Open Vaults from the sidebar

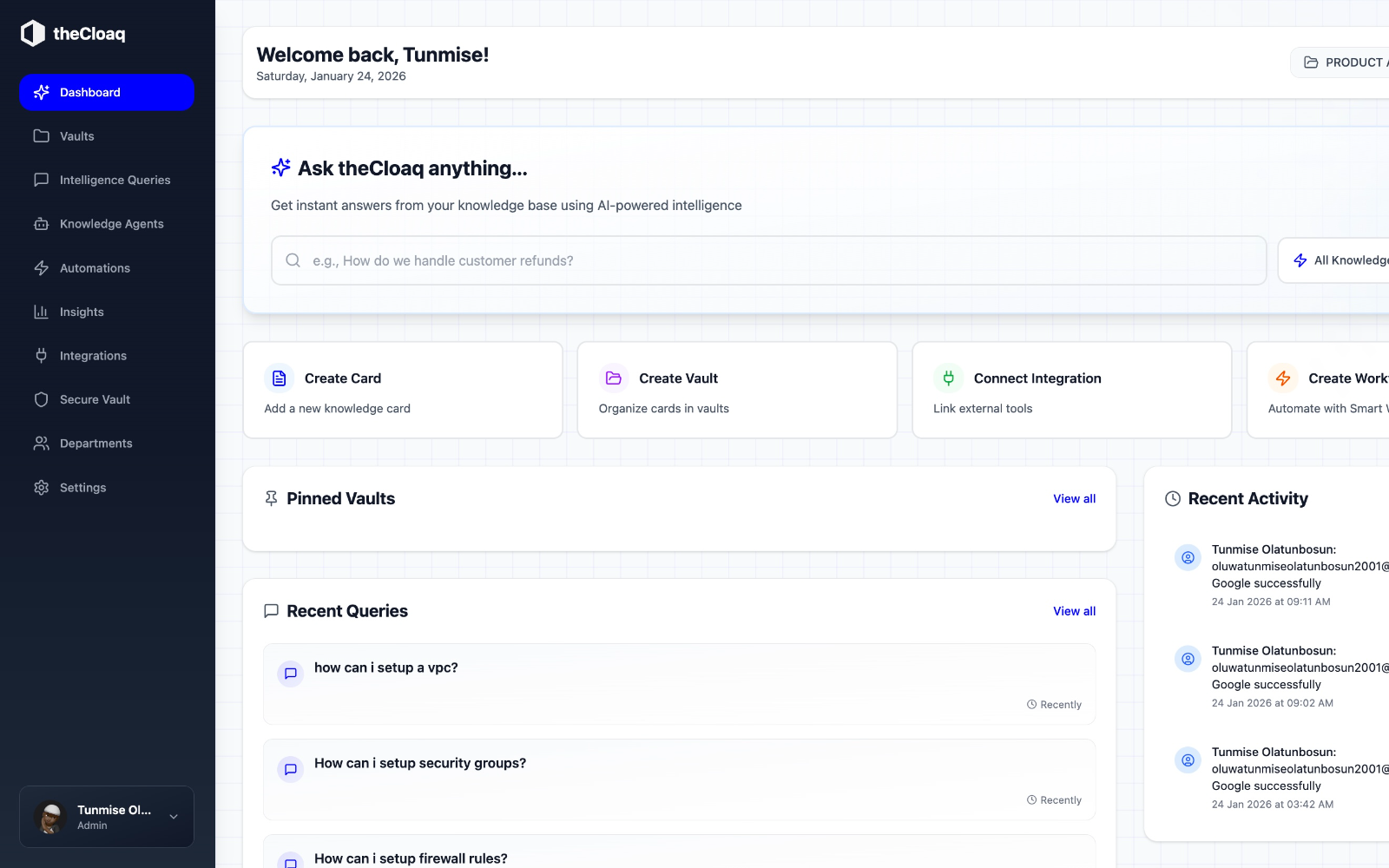pos(107,136)
